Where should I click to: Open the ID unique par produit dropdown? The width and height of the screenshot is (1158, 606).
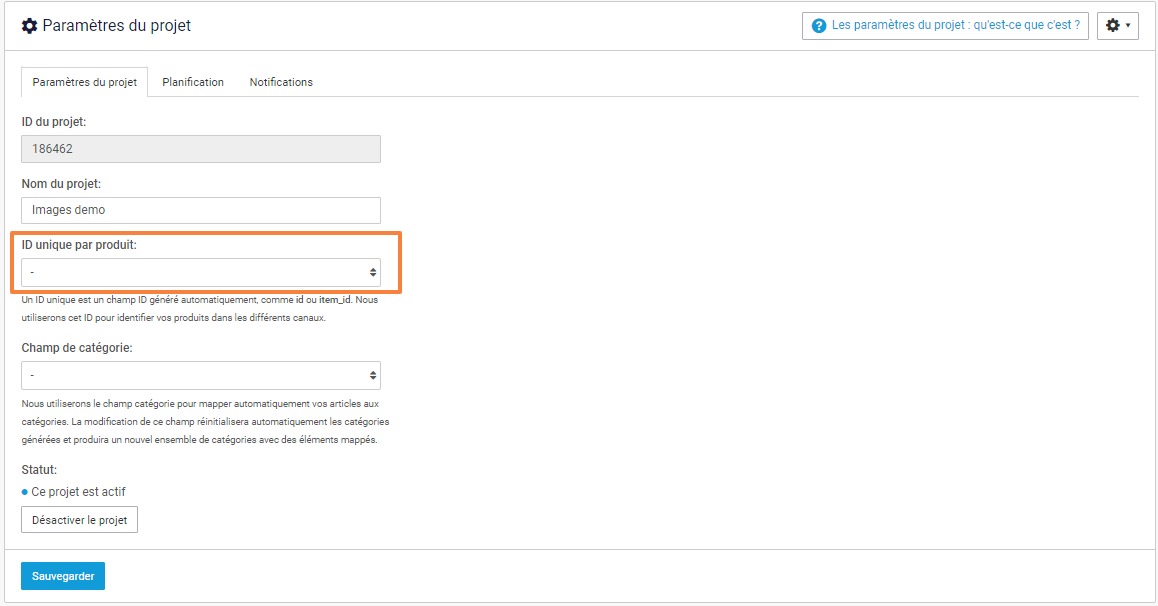pyautogui.click(x=200, y=272)
